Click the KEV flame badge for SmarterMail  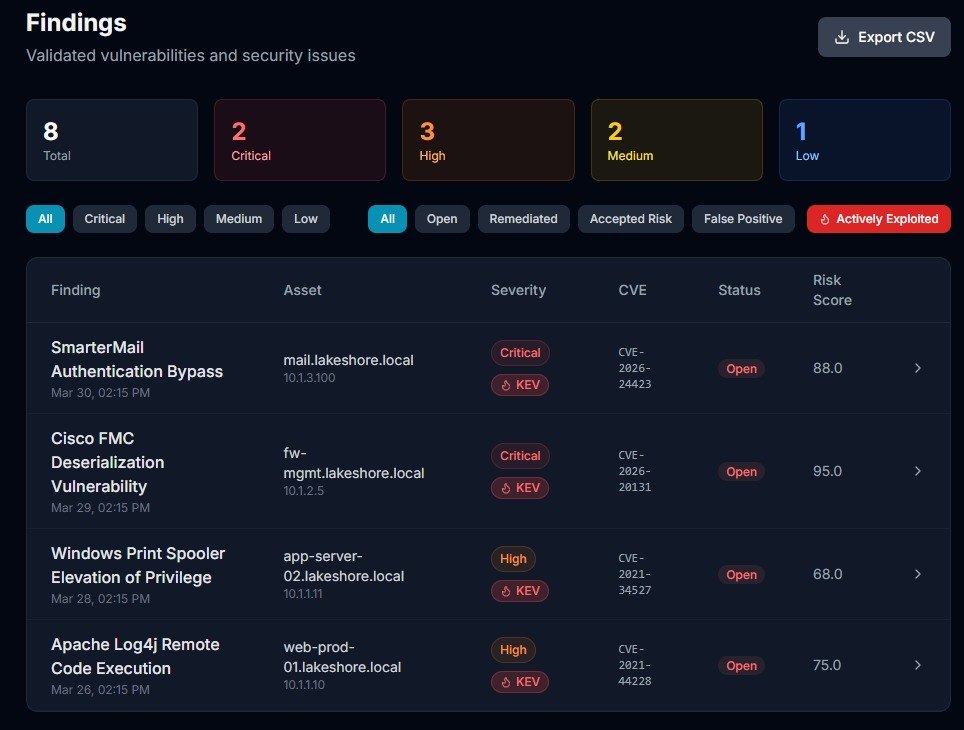520,385
